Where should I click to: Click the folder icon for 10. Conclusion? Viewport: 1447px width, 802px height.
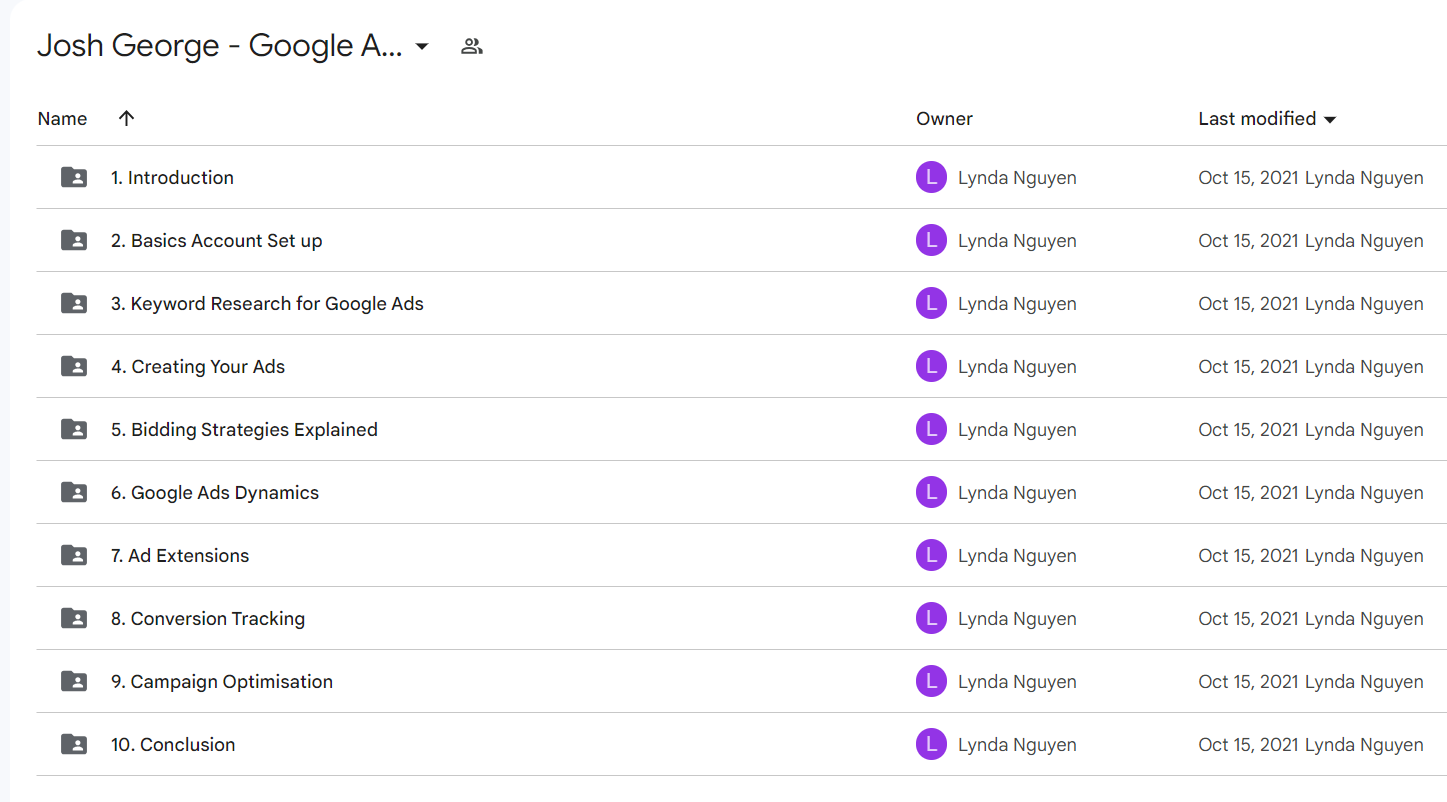[x=74, y=744]
